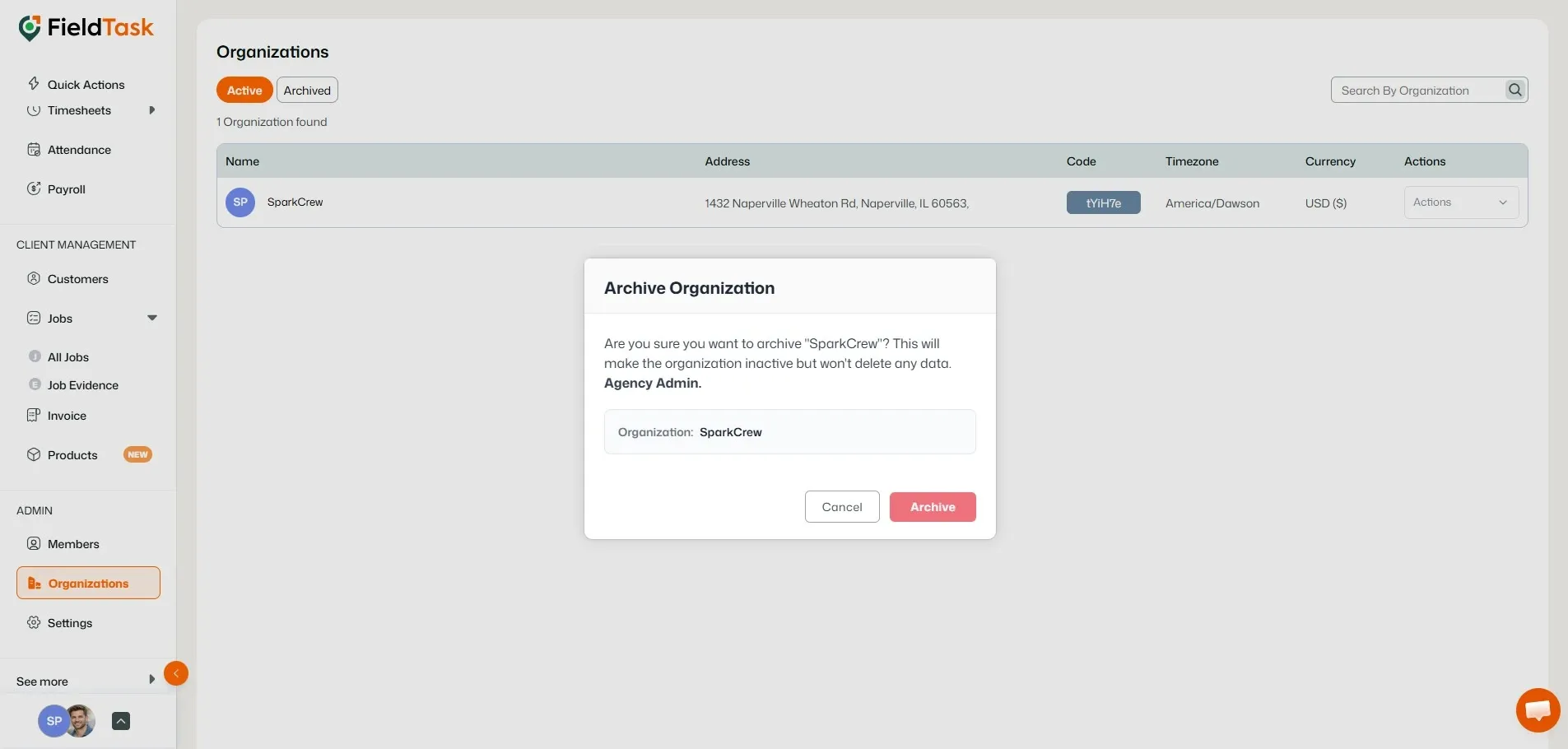This screenshot has width=1568, height=749.
Task: Open the Payroll page
Action: pyautogui.click(x=67, y=189)
